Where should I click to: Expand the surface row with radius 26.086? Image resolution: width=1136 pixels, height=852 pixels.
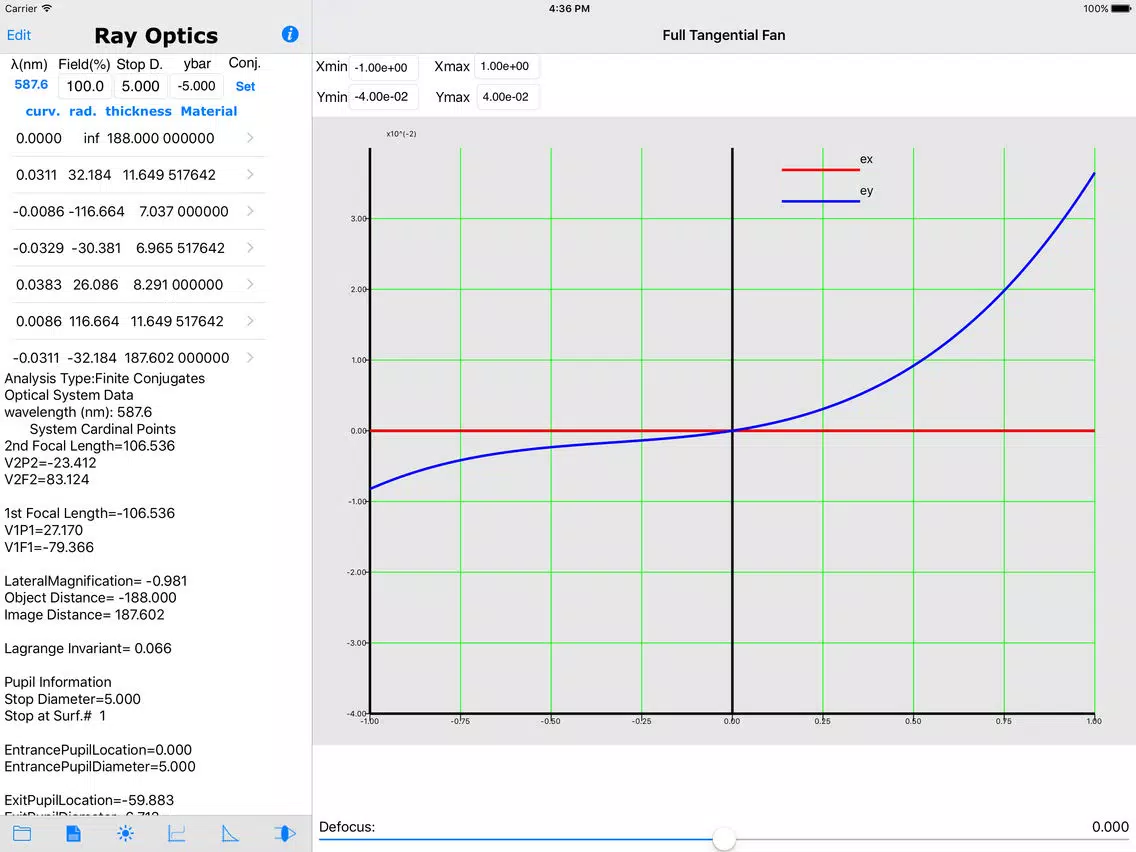(136, 284)
